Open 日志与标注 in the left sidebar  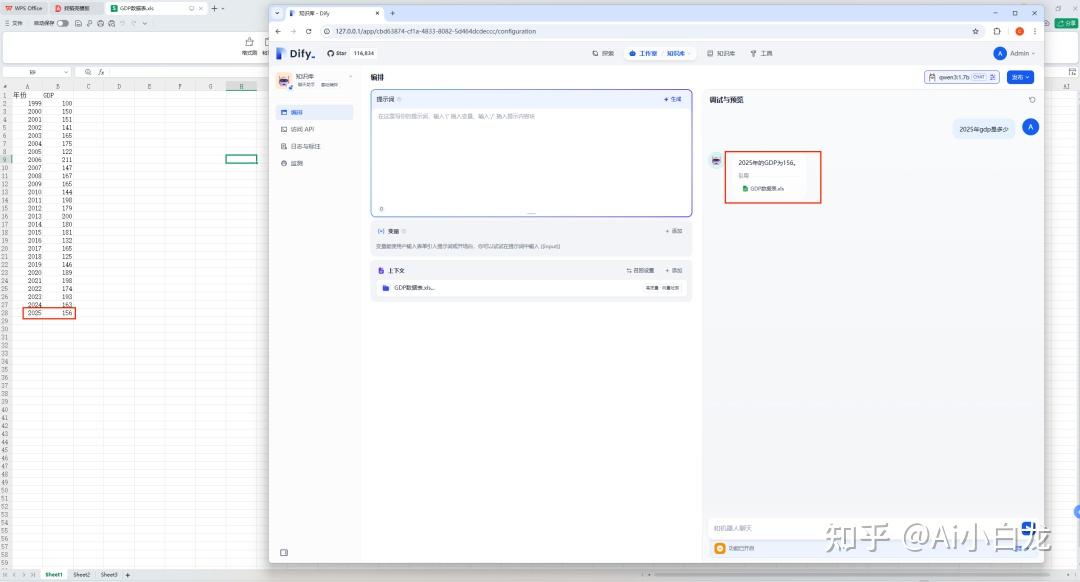pyautogui.click(x=305, y=146)
